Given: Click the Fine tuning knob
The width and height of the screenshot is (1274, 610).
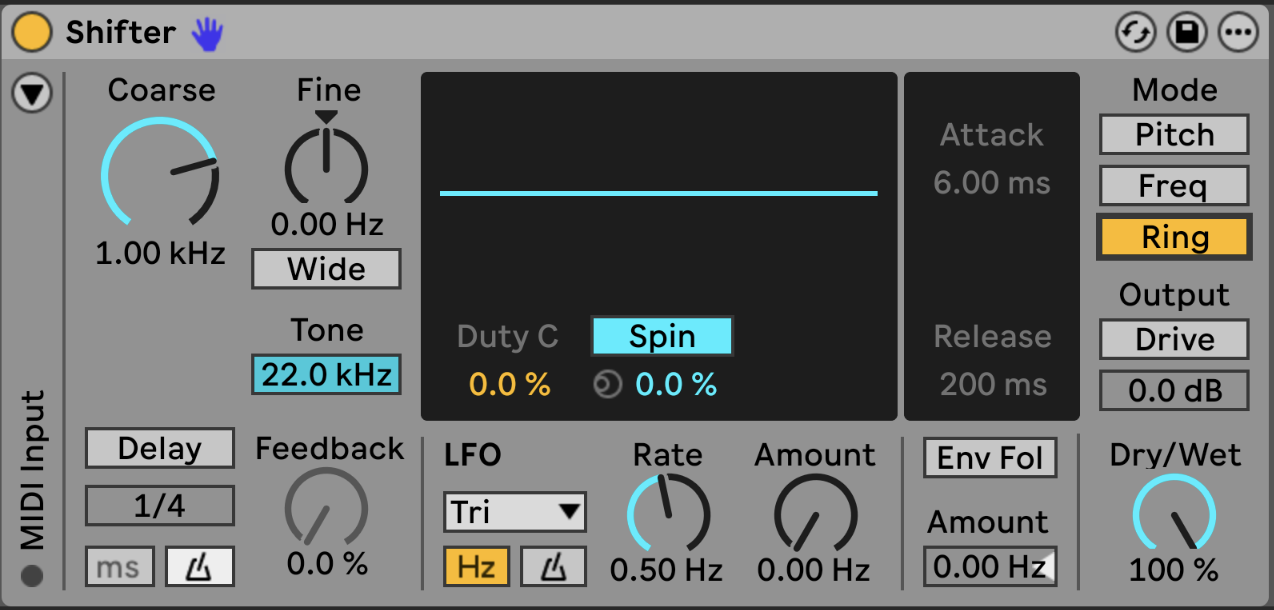Looking at the screenshot, I should point(327,166).
